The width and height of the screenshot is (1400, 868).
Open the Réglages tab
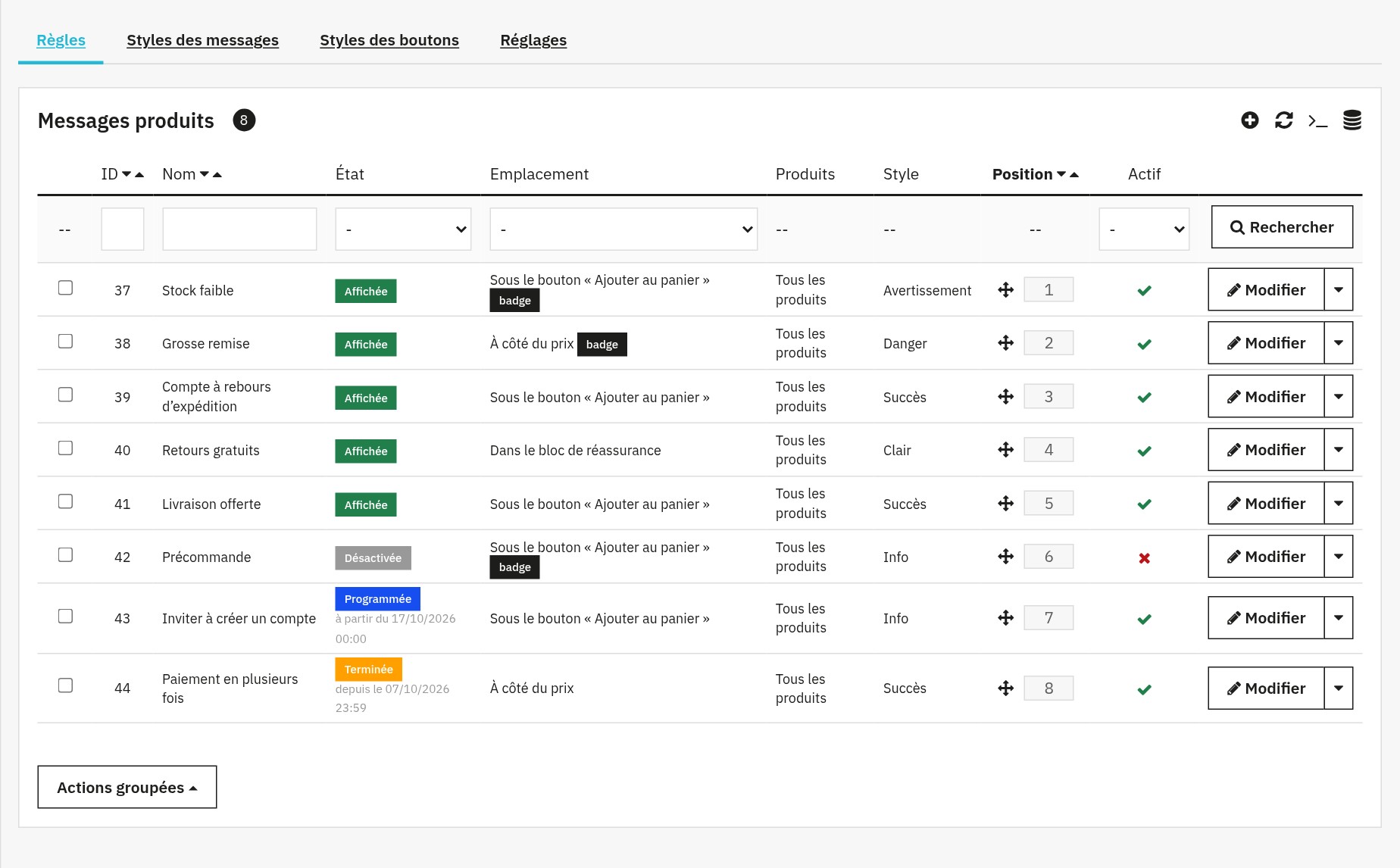pos(533,40)
